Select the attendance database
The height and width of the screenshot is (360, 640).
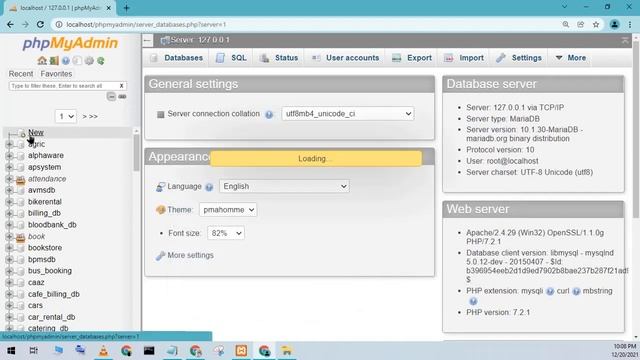(47, 179)
